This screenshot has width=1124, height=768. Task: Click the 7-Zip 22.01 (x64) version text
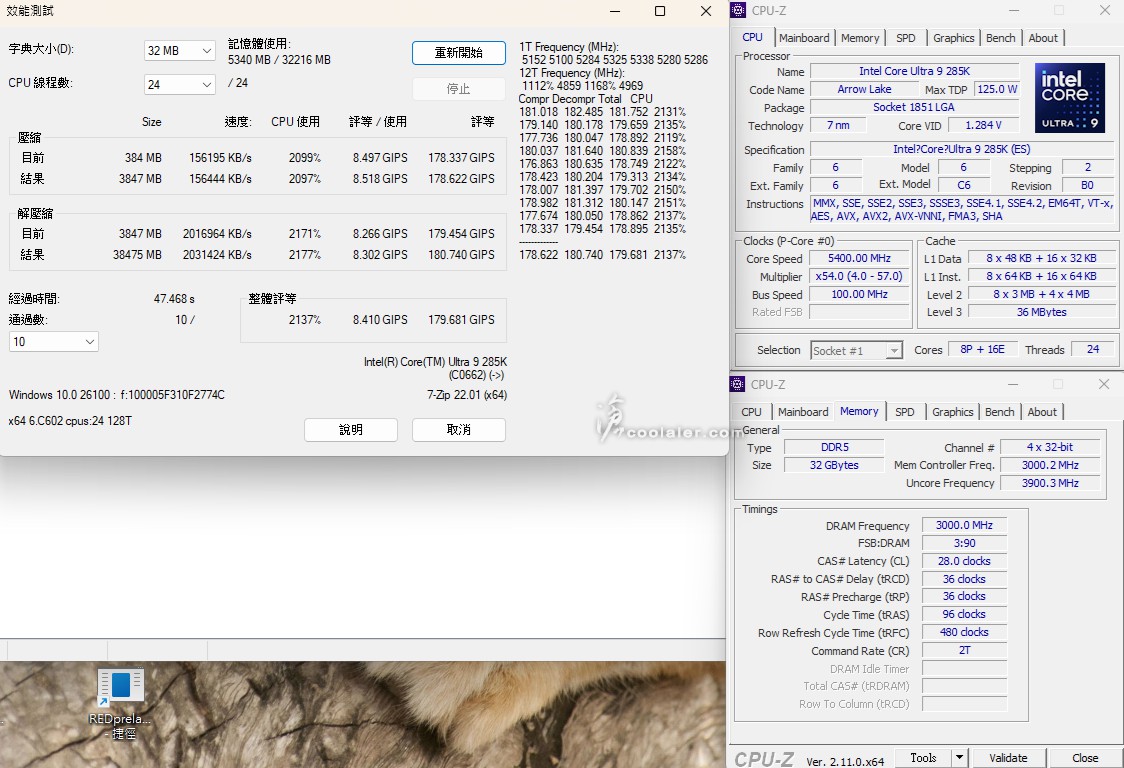pos(467,395)
